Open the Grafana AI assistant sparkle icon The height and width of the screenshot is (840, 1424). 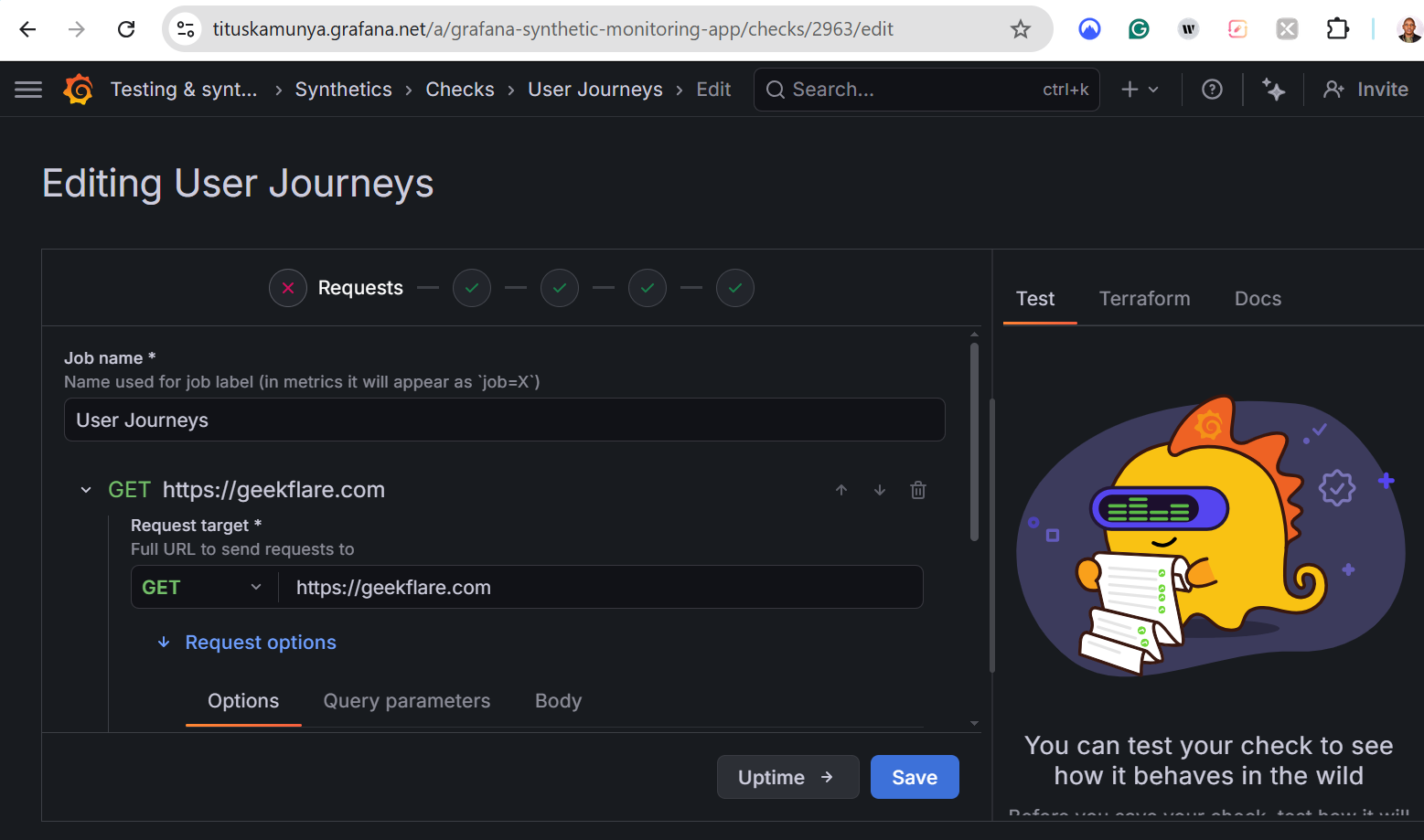pyautogui.click(x=1273, y=90)
